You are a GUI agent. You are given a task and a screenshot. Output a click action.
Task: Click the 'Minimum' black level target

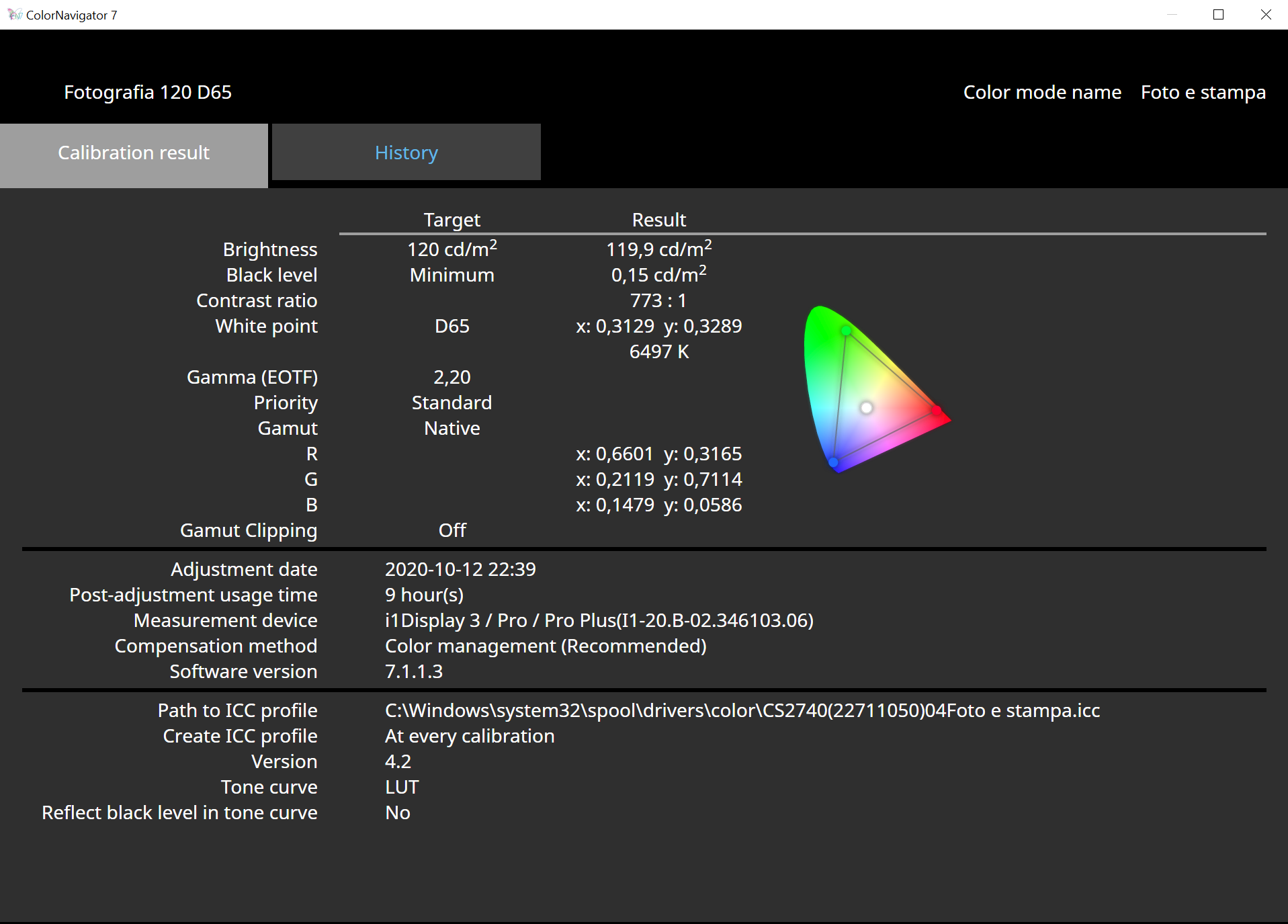[x=452, y=275]
